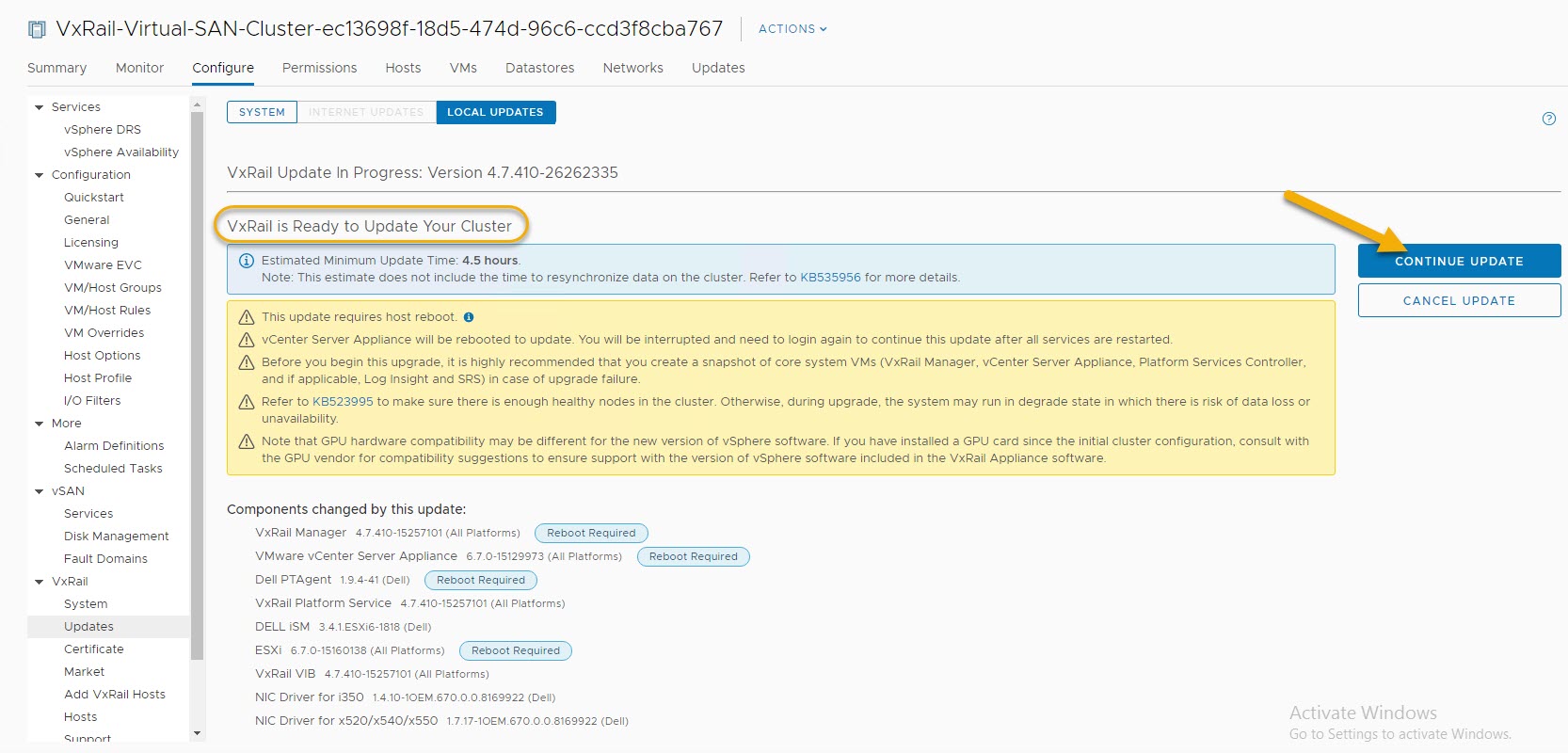The width and height of the screenshot is (1568, 753).
Task: Click Reboot Required badge for vCenter Server Appliance
Action: [x=694, y=556]
